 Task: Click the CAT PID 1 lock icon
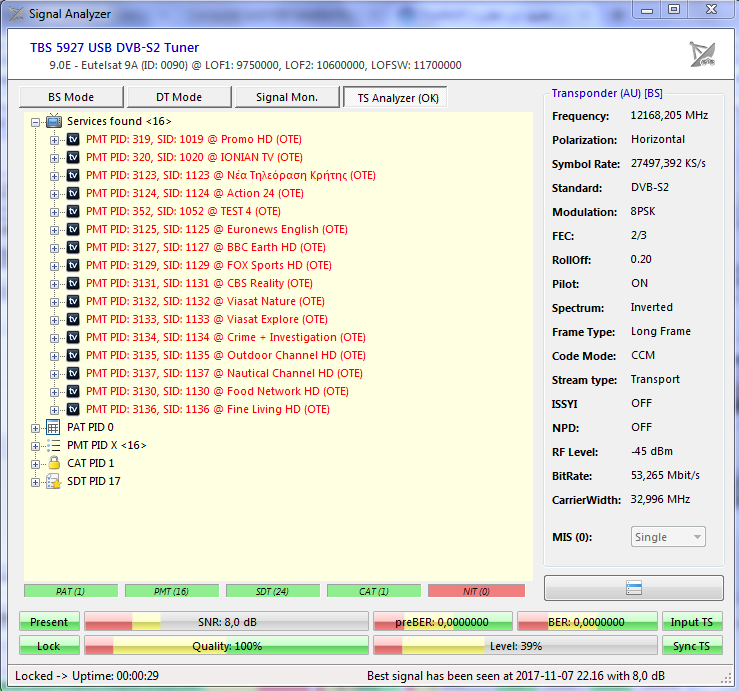click(x=54, y=463)
